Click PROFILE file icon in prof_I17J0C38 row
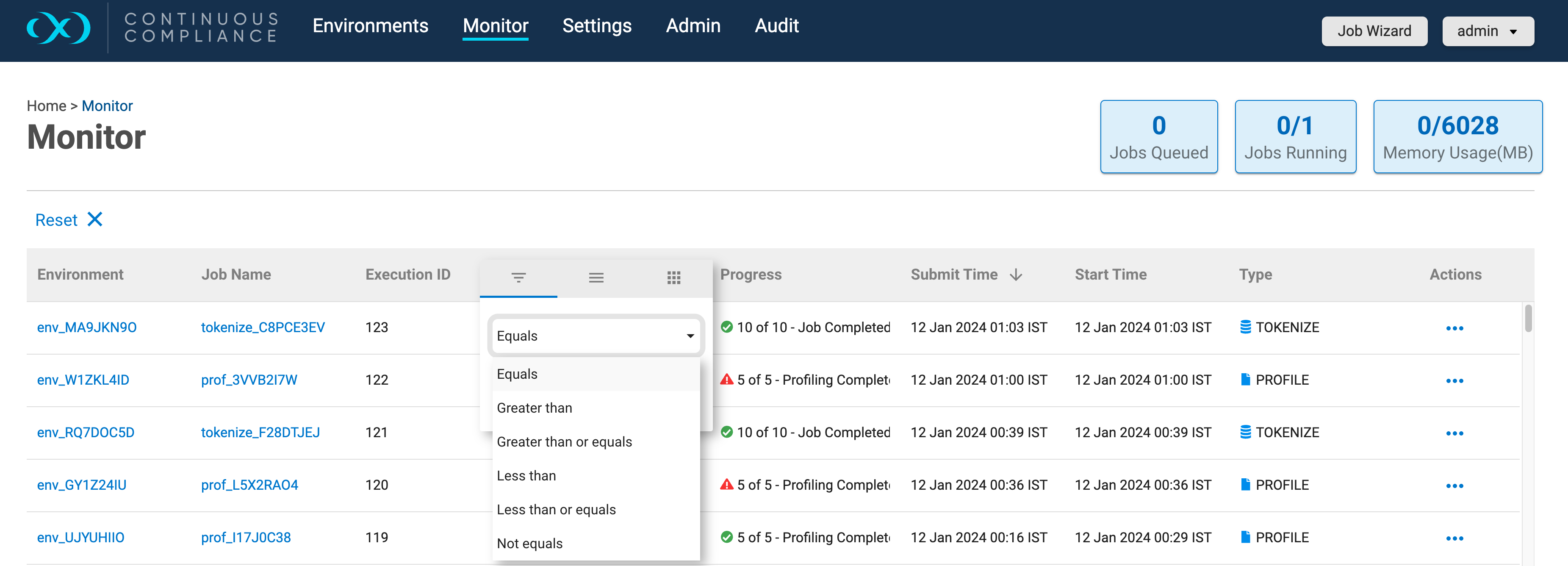The image size is (1568, 566). click(1245, 537)
